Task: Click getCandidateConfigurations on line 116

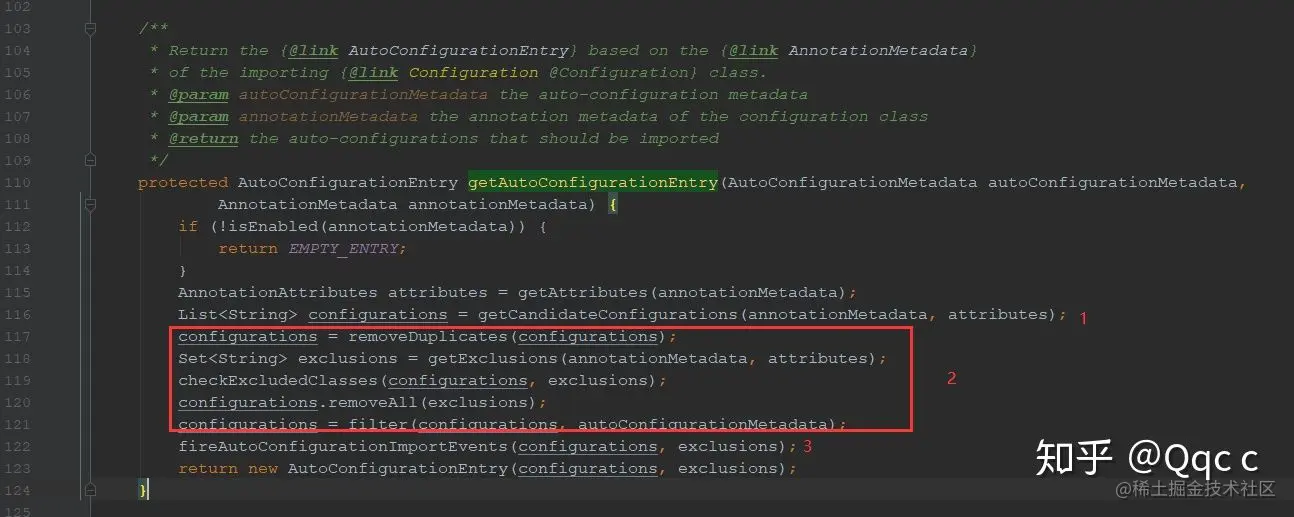Action: click(x=608, y=314)
